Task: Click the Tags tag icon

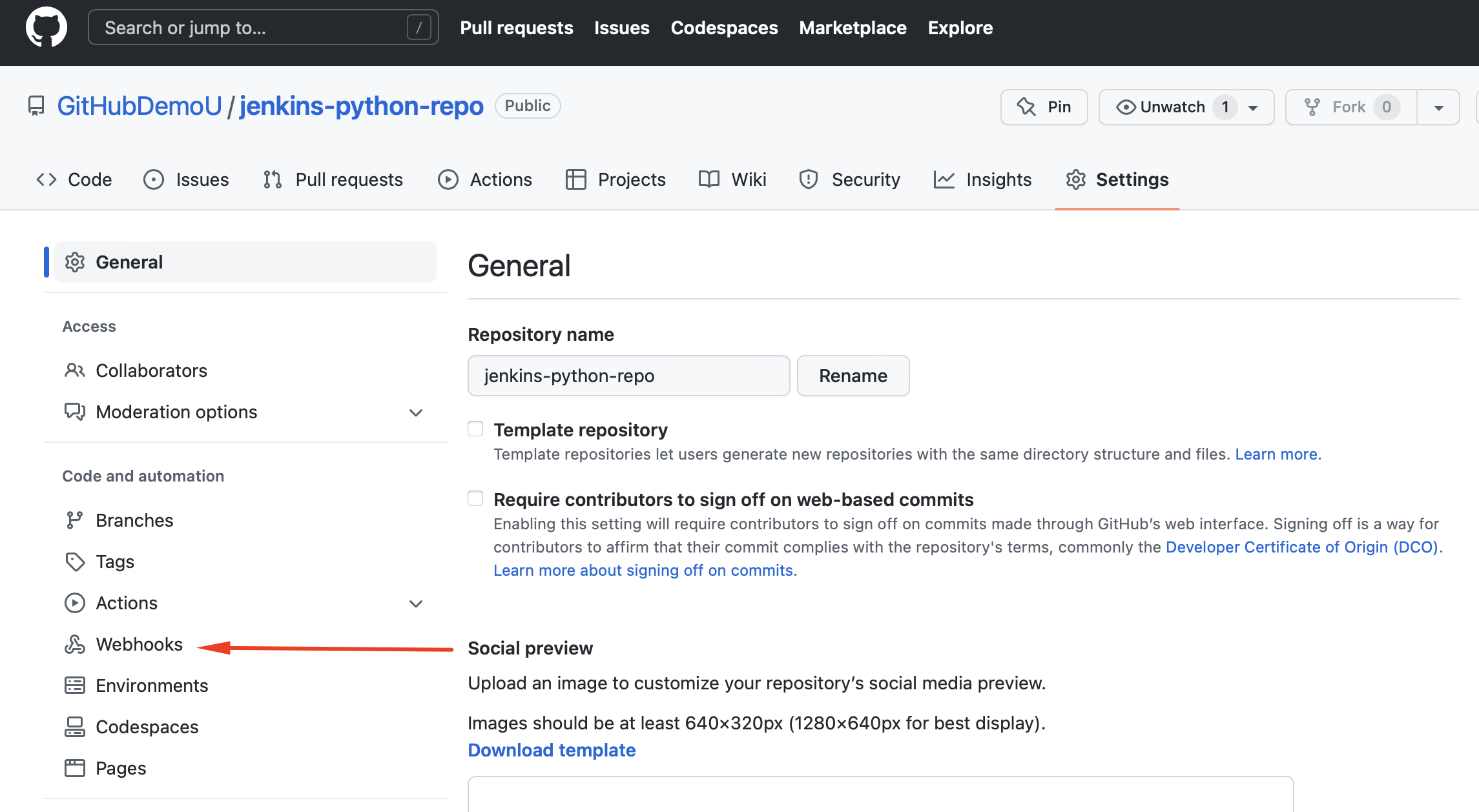Action: coord(75,562)
